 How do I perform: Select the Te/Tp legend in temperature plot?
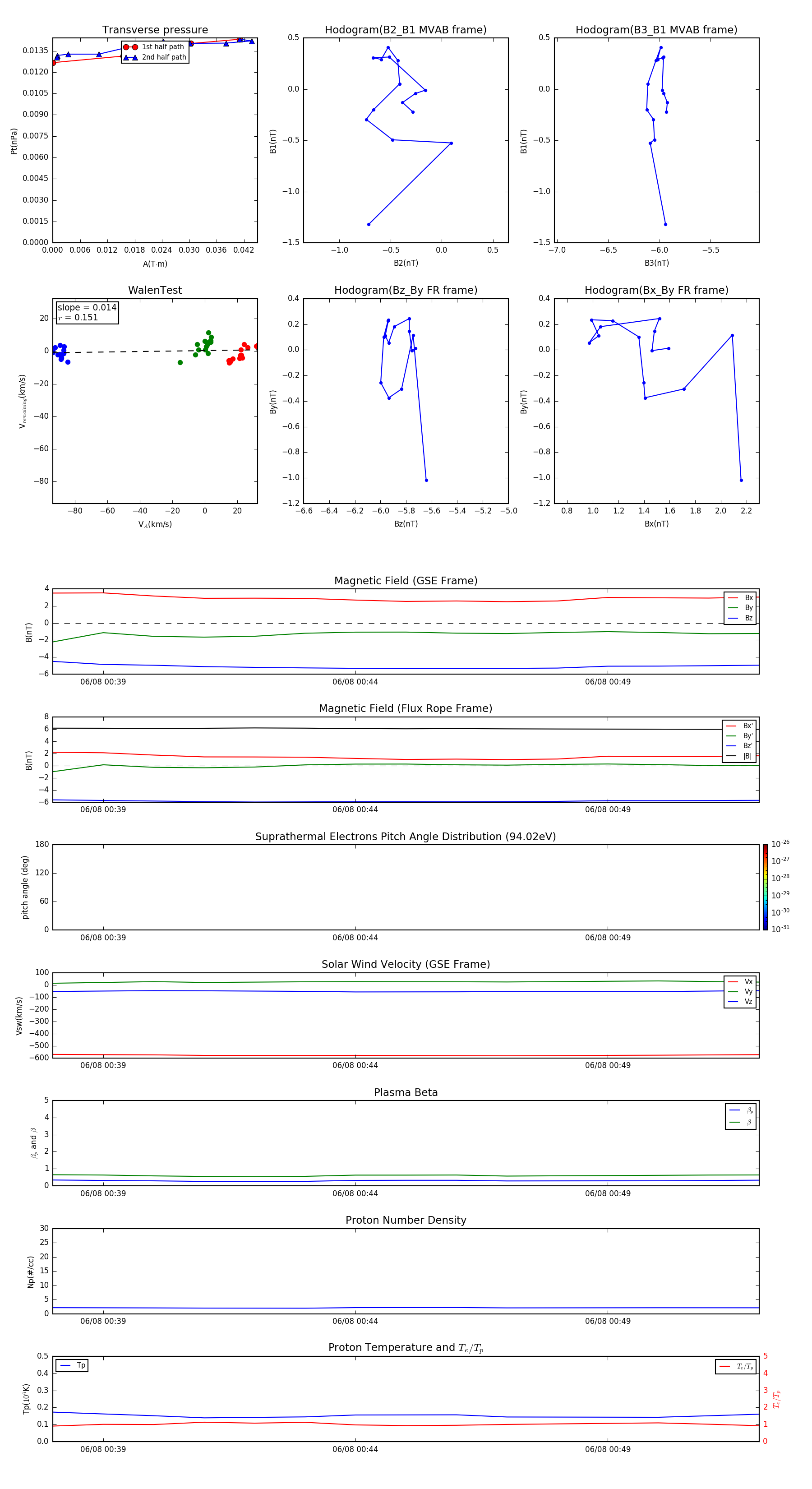click(x=736, y=1366)
